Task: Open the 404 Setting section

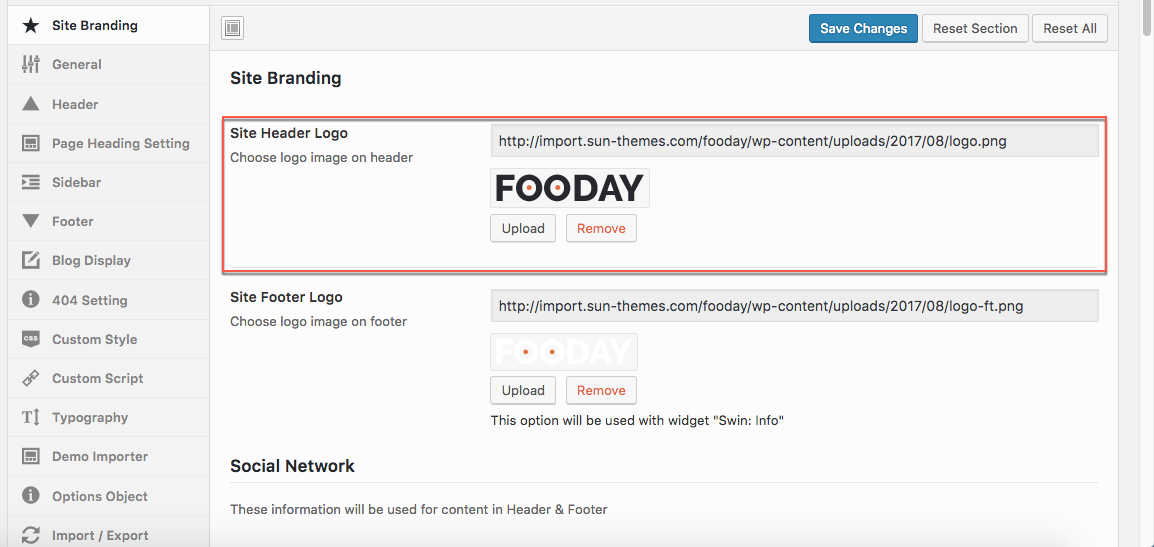Action: pos(108,300)
